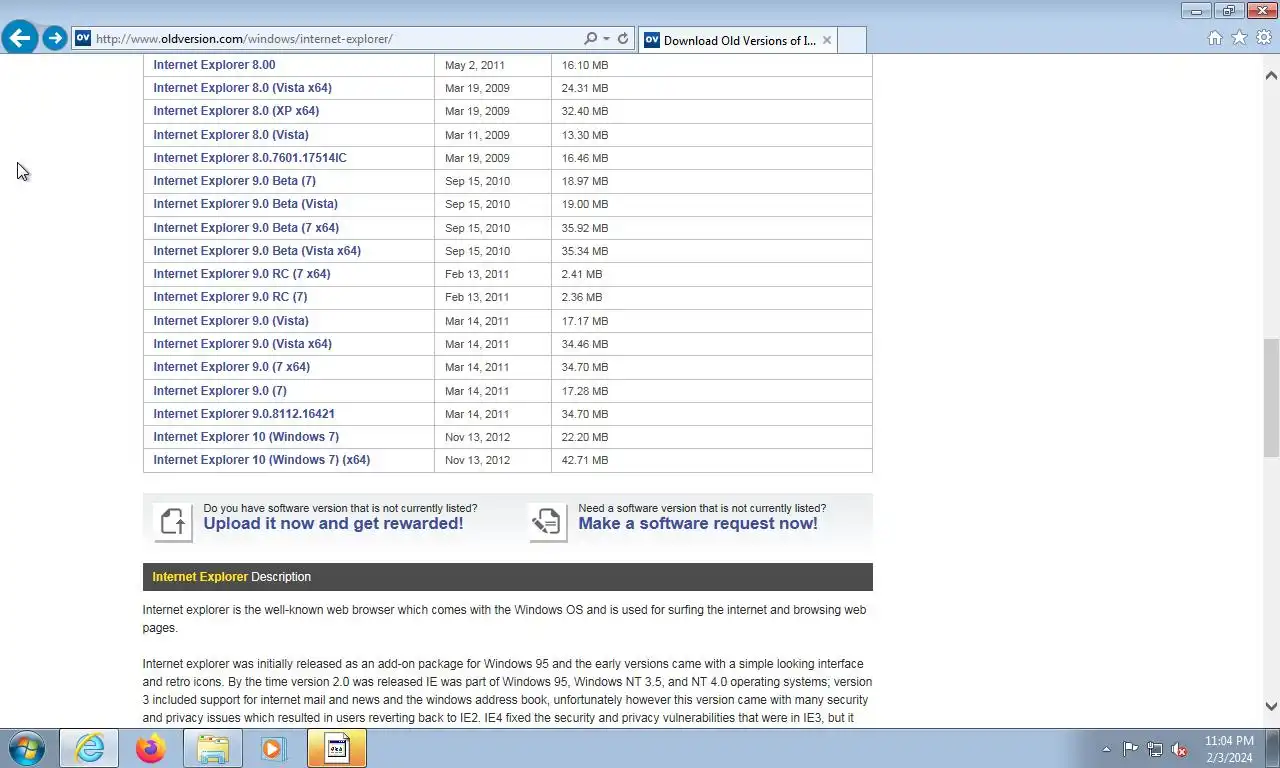Viewport: 1280px width, 768px height.
Task: Open the Windows Start menu orb
Action: tap(27, 748)
